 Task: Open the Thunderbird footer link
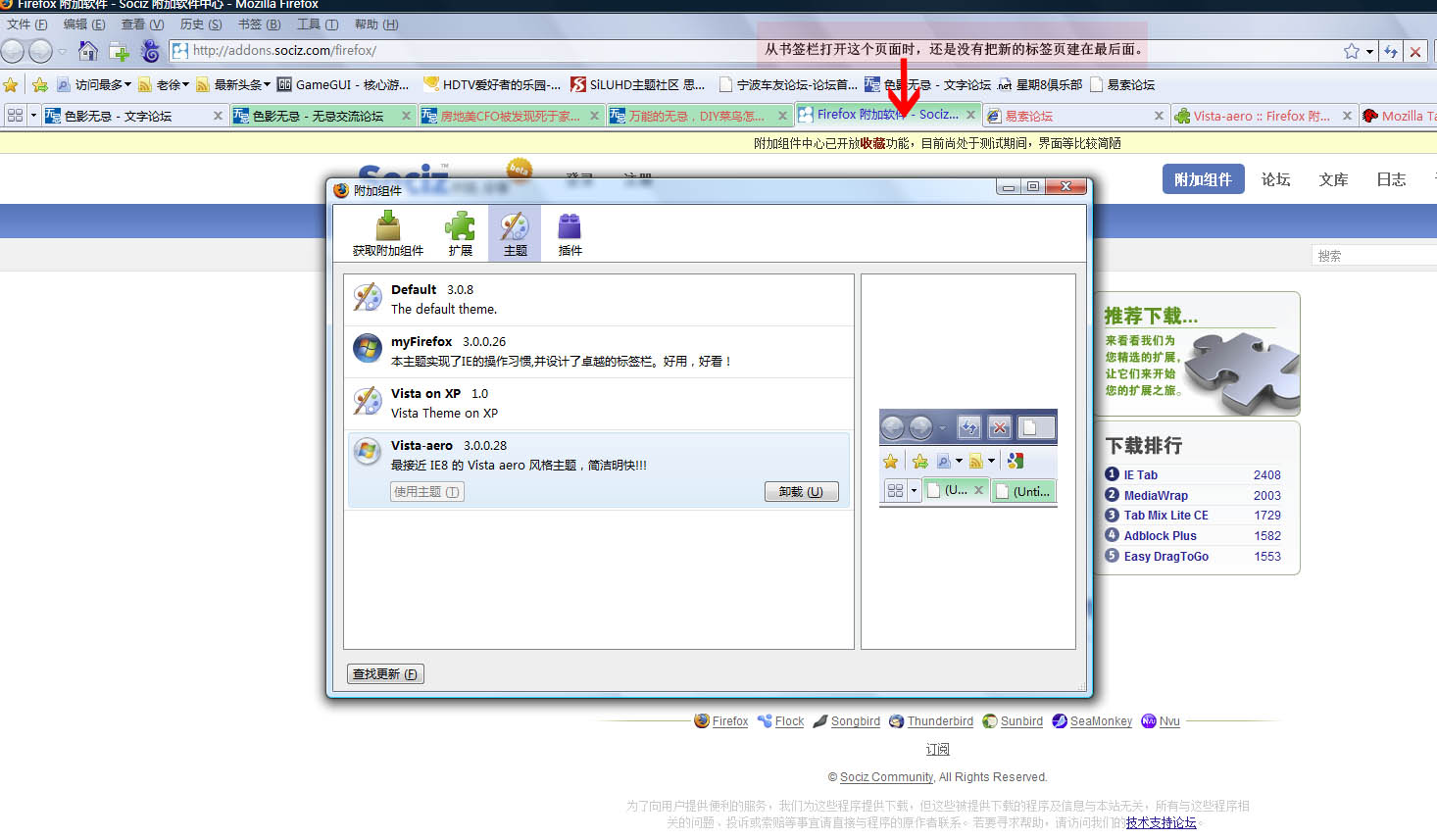click(x=940, y=721)
